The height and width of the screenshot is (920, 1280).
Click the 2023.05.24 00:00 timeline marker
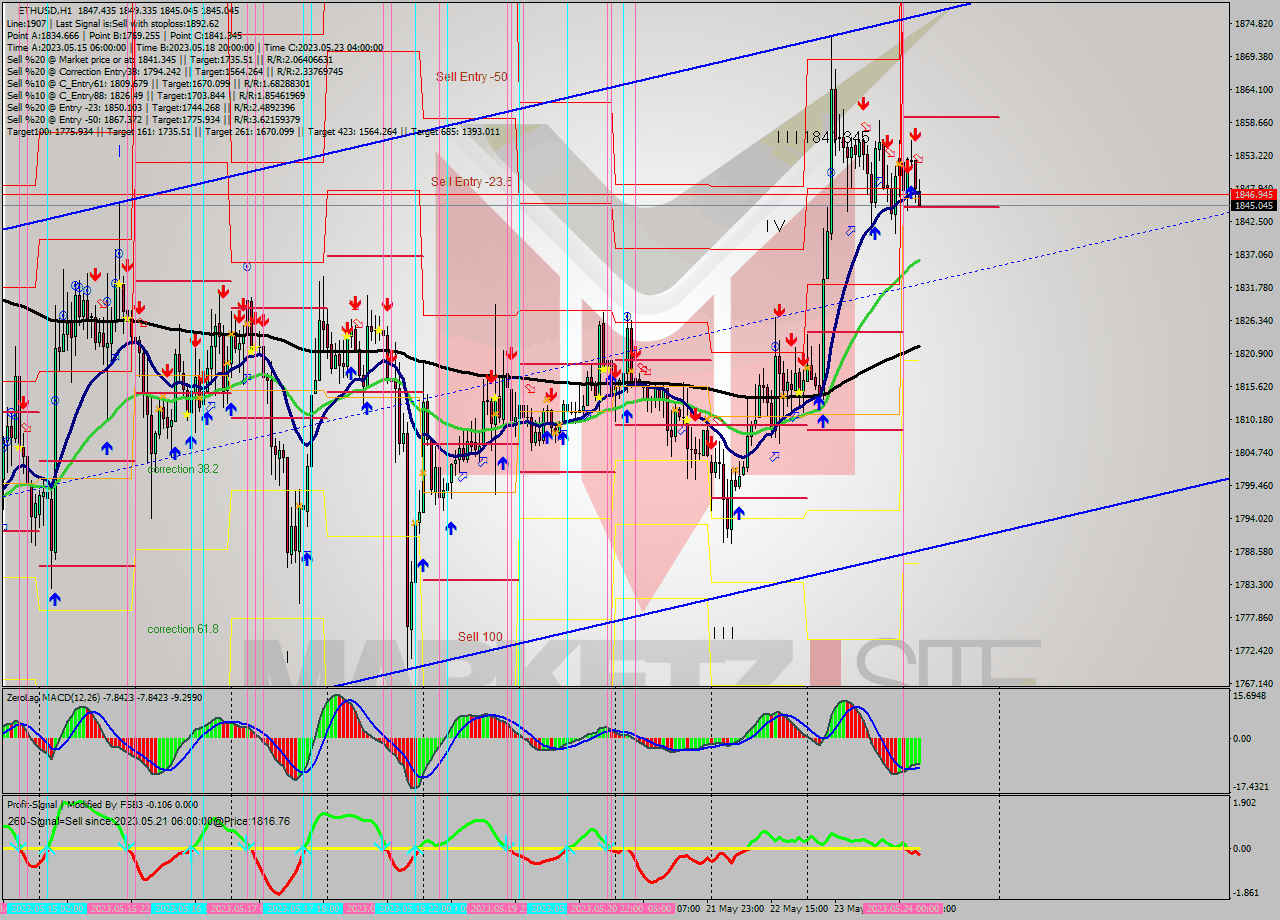(x=901, y=910)
